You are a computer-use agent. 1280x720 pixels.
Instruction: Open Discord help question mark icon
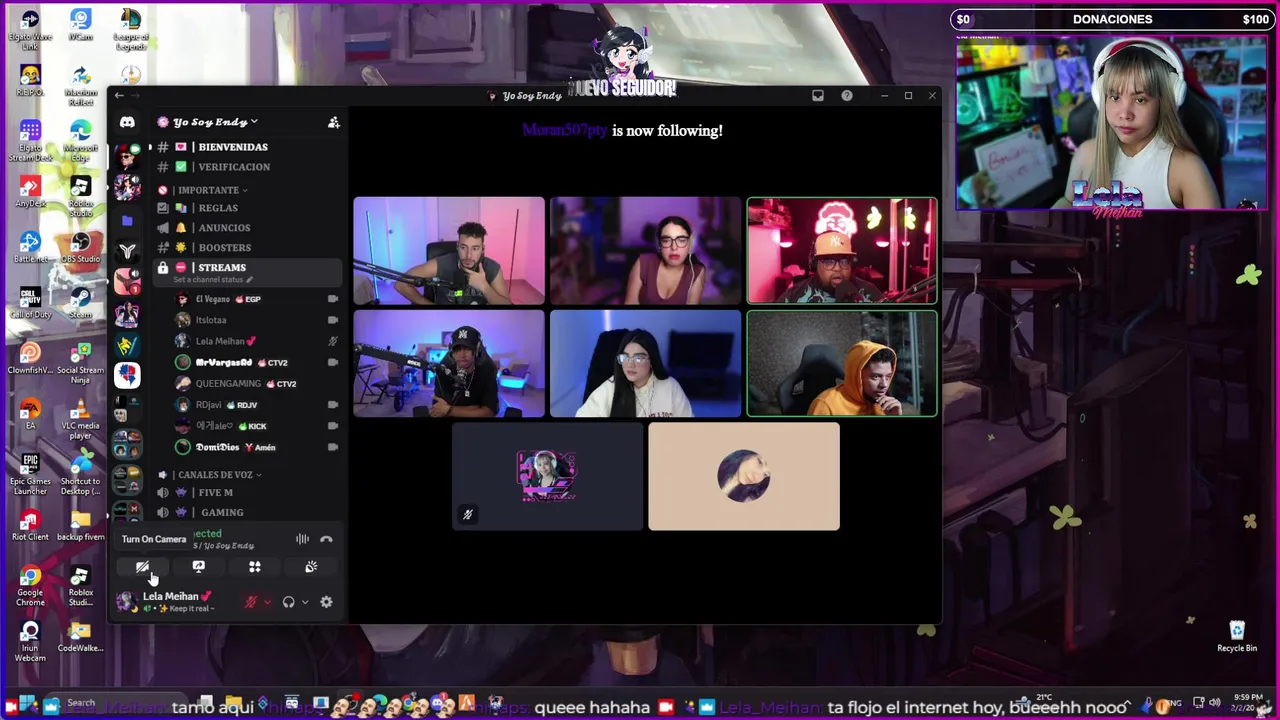847,96
